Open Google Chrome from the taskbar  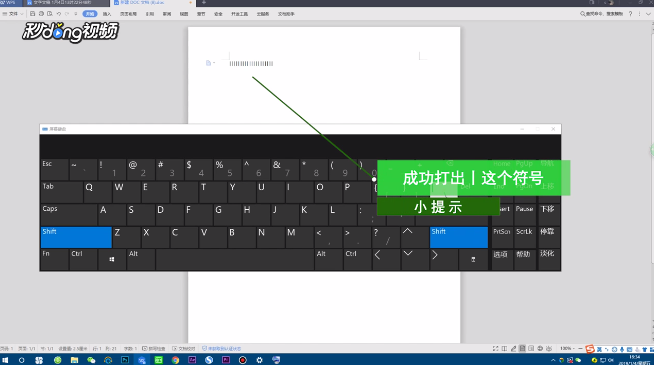[x=175, y=360]
